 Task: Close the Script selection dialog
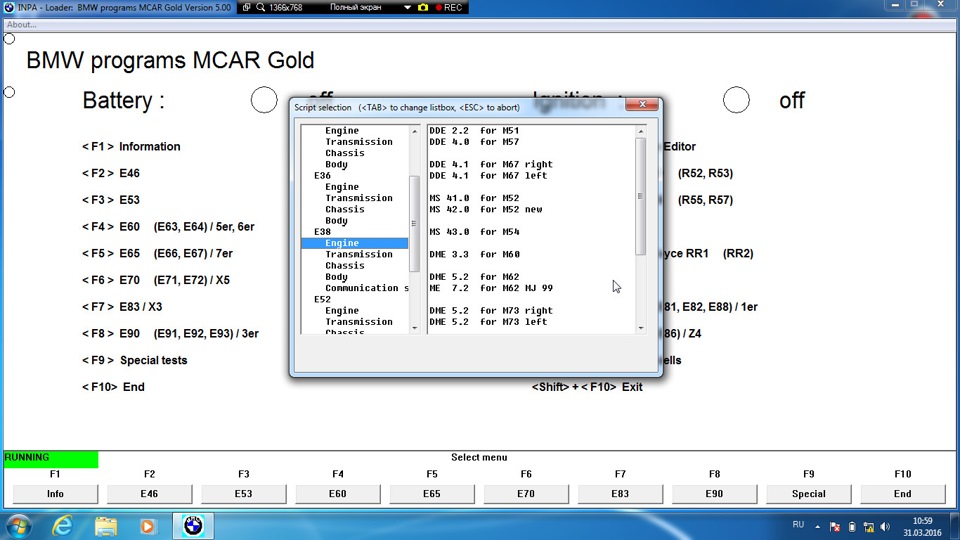[x=640, y=105]
